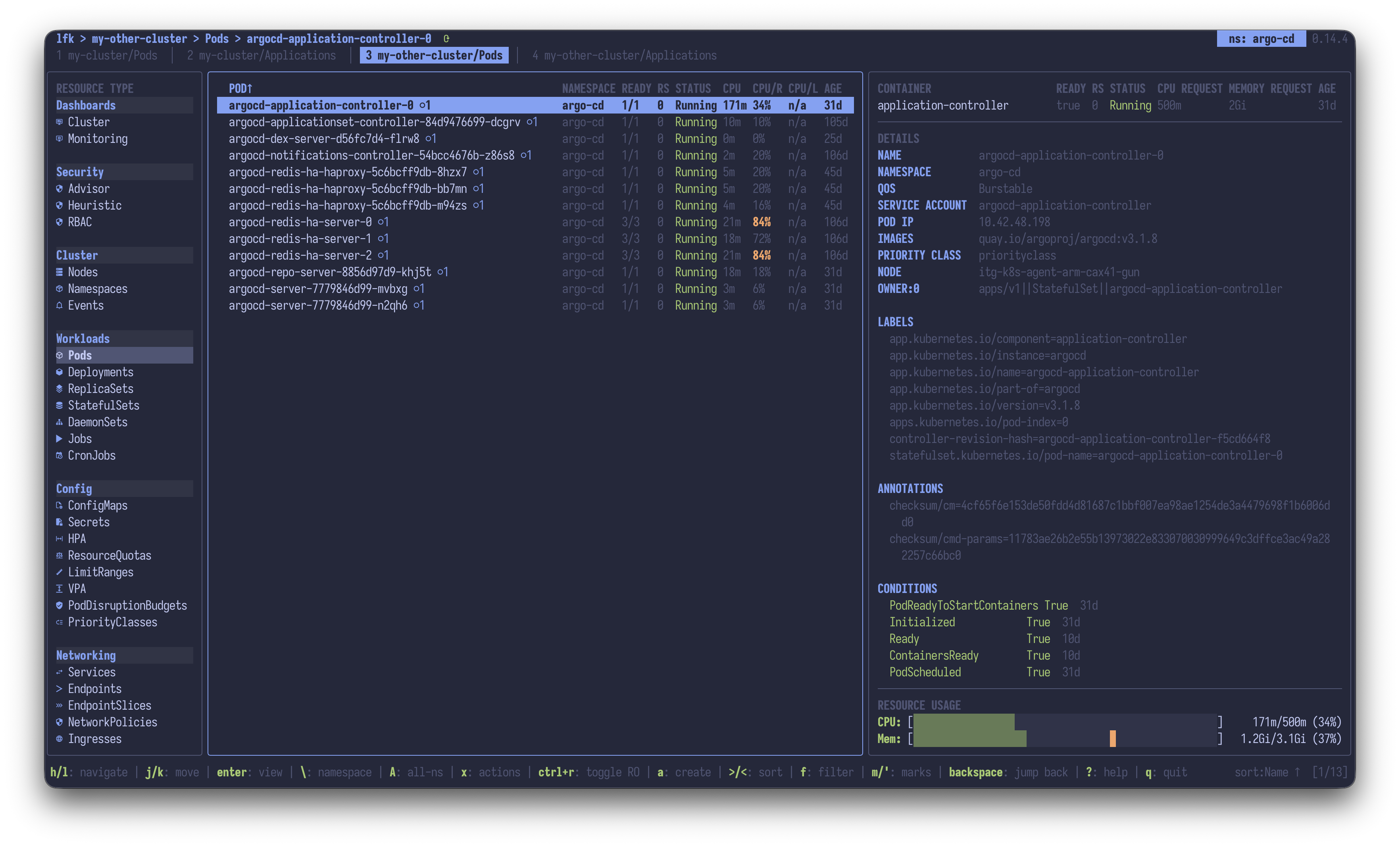
Task: Select pod argocd-server-7779846d99-n2qh6
Action: pyautogui.click(x=535, y=305)
